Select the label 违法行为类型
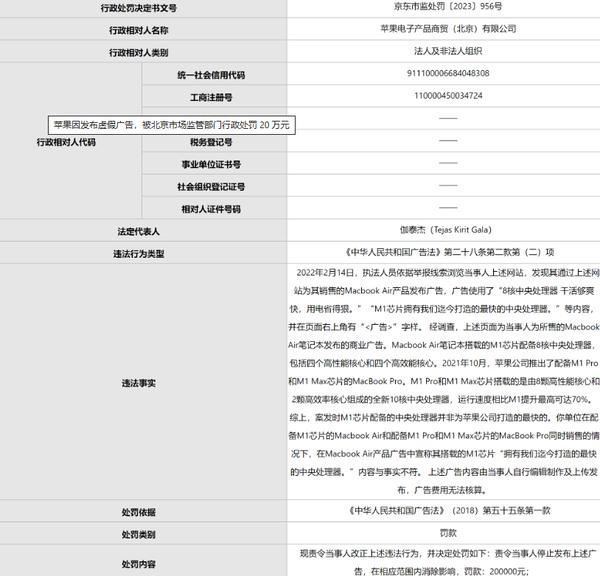The image size is (600, 576). (139, 254)
